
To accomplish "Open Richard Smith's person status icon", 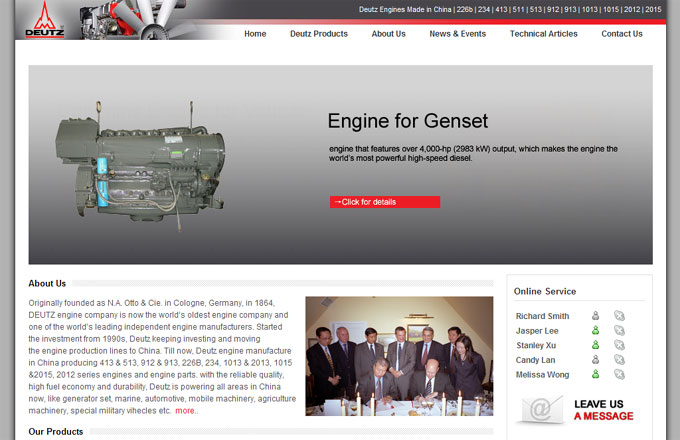I will [595, 316].
